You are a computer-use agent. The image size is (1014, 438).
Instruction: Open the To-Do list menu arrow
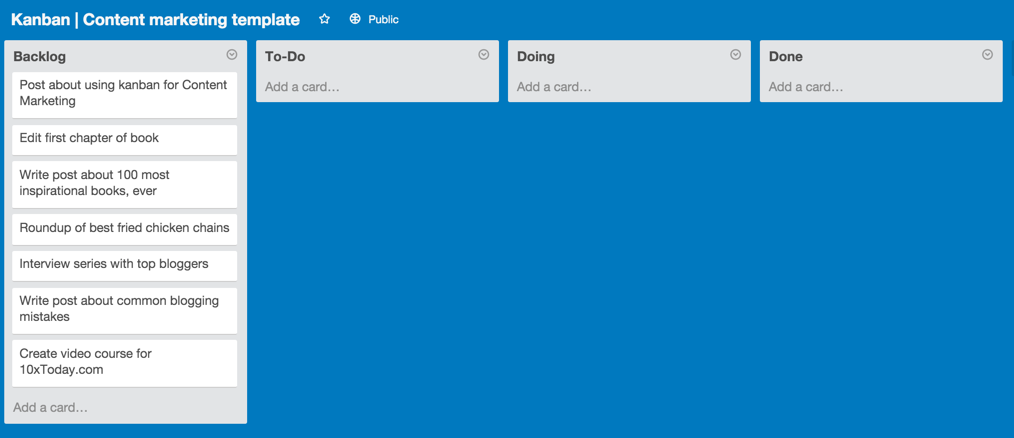point(484,55)
